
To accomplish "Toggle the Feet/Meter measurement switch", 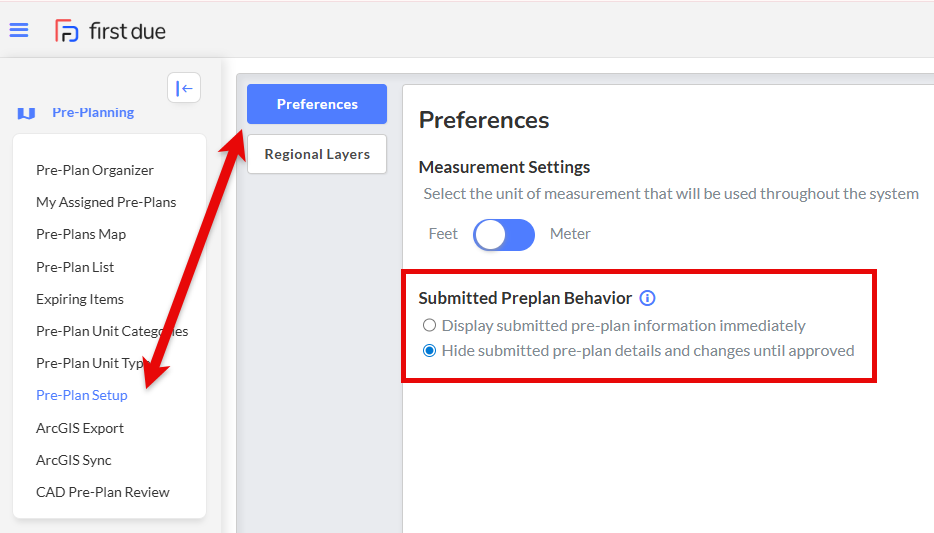I will [504, 234].
